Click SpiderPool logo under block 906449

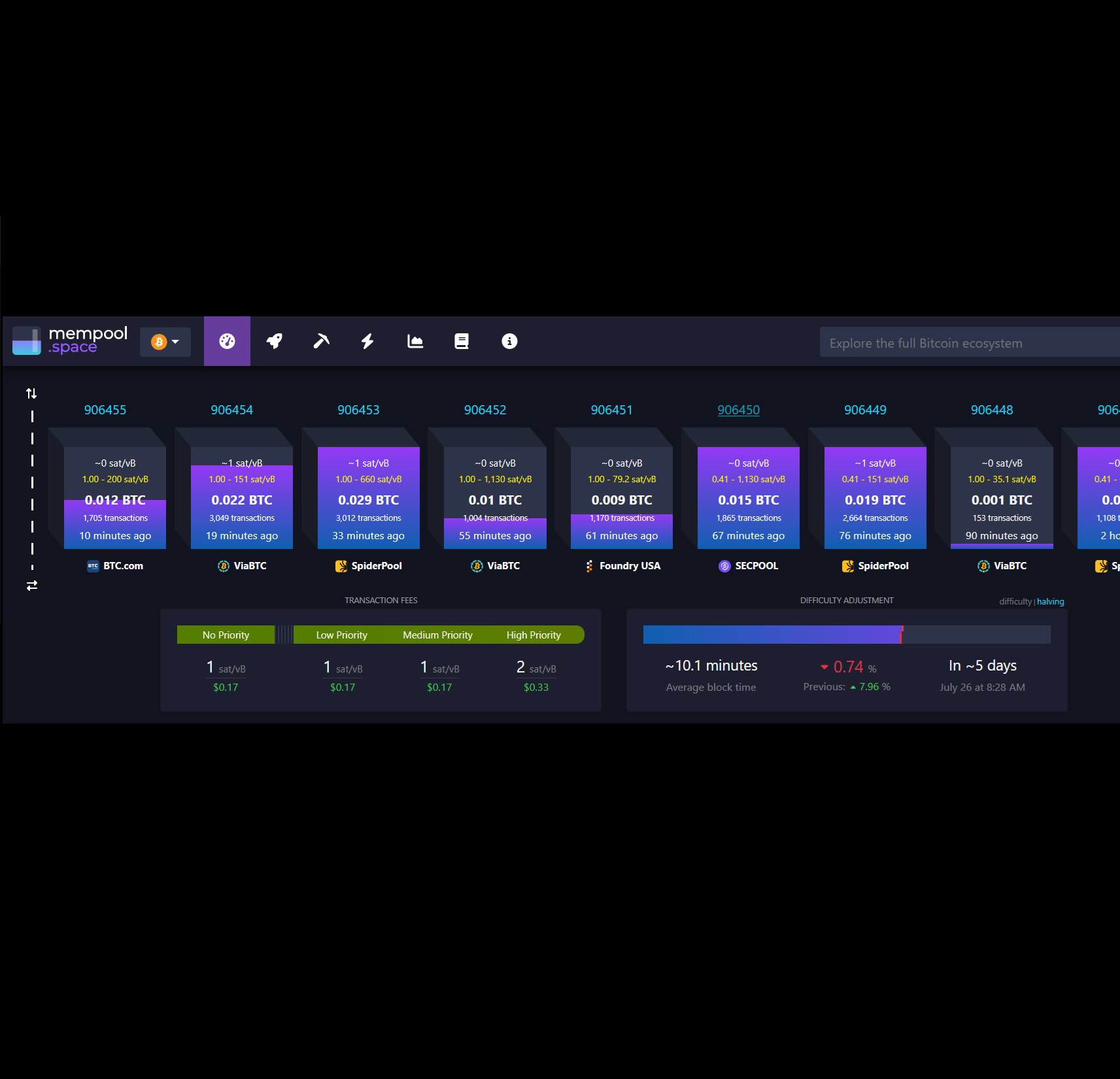tap(848, 566)
